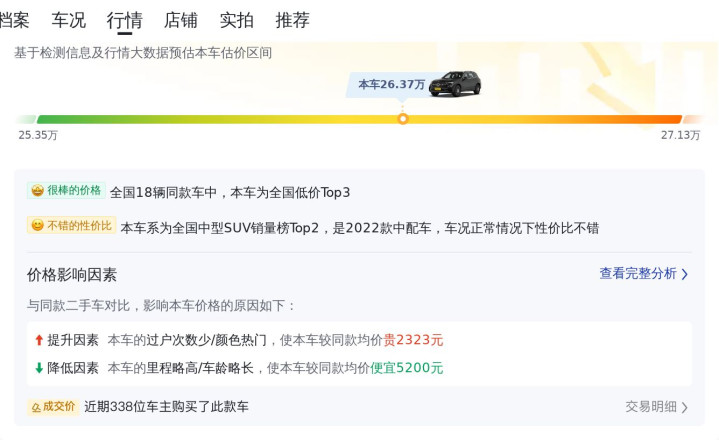Click the car thumbnail image
Screen dimensions: 719x440
[x=455, y=84]
